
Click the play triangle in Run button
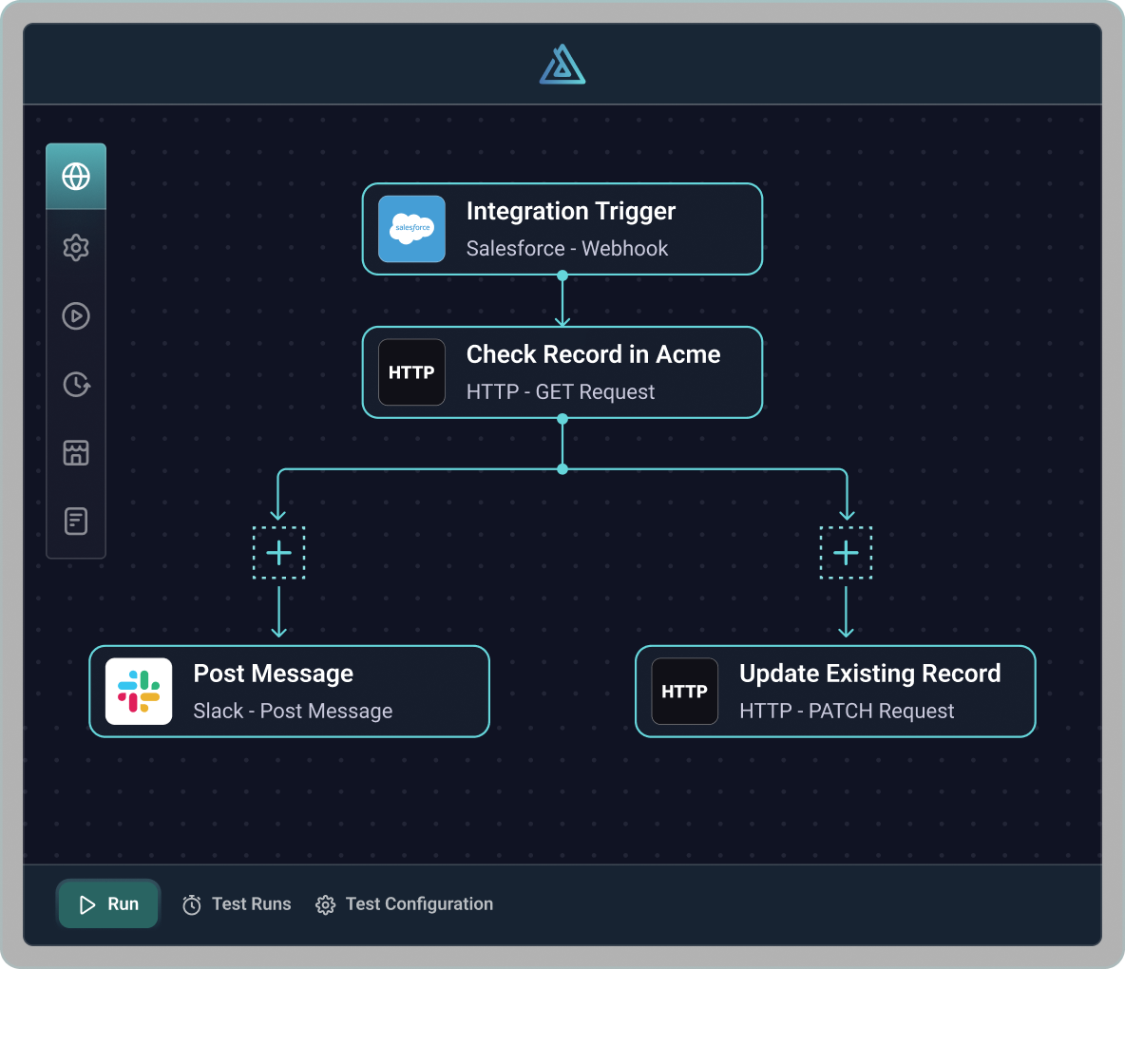pyautogui.click(x=87, y=904)
